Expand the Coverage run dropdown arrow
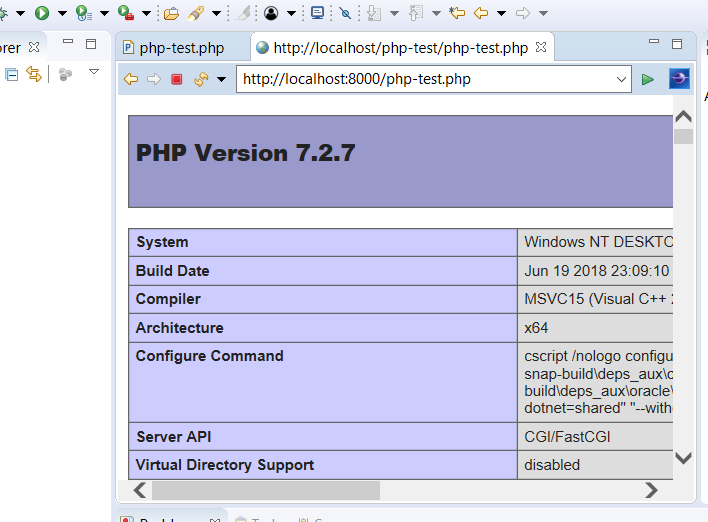The image size is (708, 522). pos(104,13)
